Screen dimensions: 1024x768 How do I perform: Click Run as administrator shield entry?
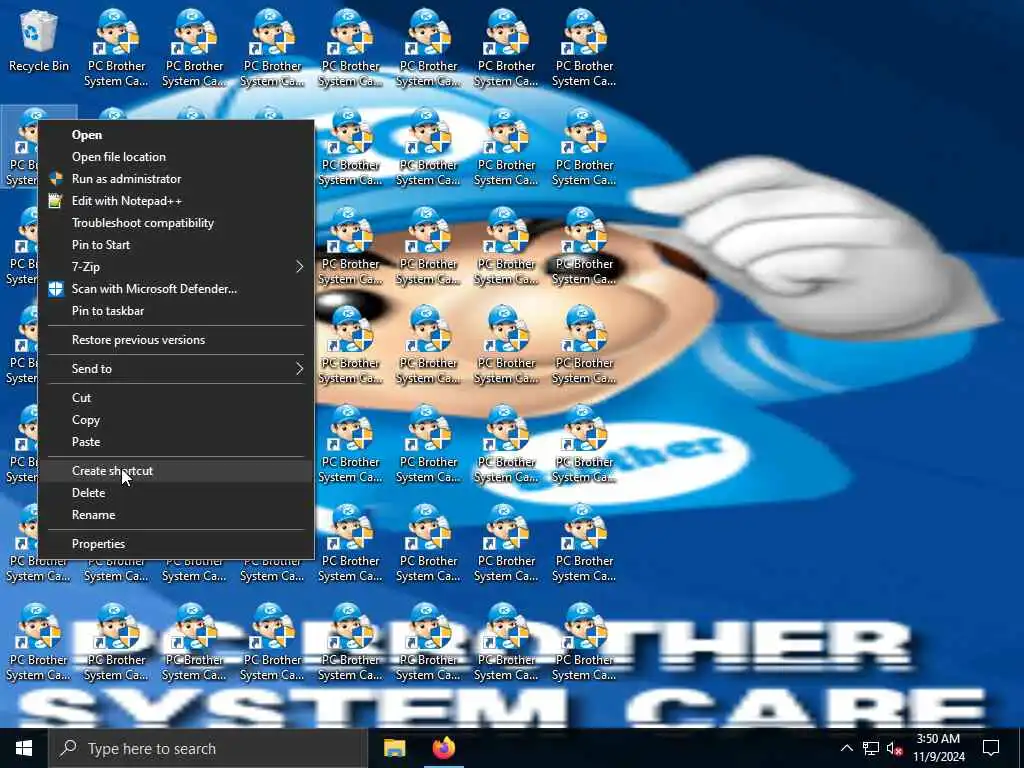coord(176,179)
